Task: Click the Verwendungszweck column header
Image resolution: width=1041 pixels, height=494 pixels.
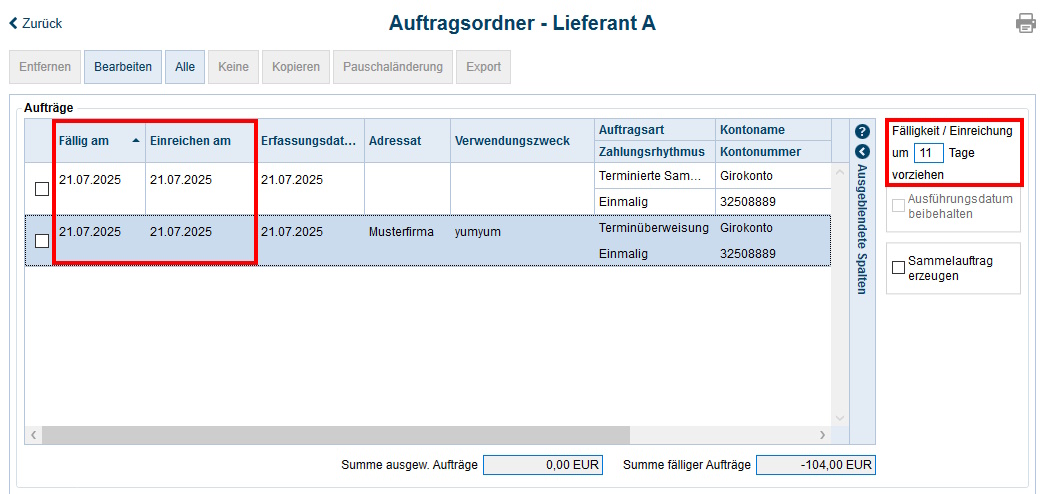Action: (511, 141)
